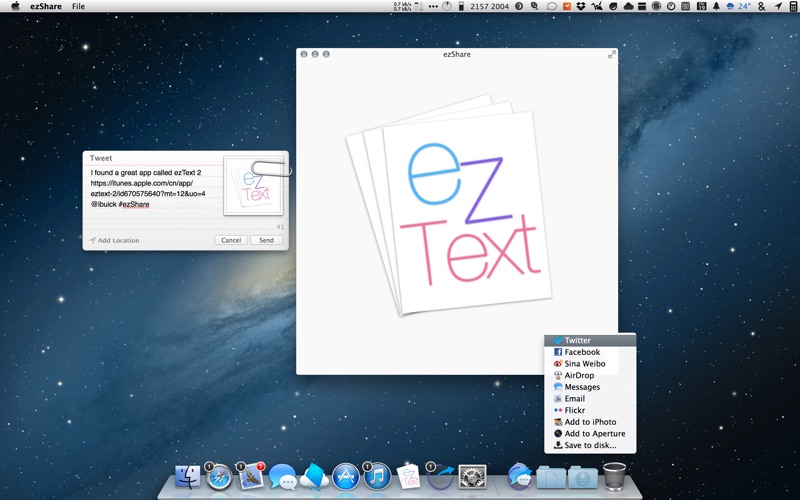Click the speech bubble menu bar icon
Screen dimensions: 800x500
point(552,6)
